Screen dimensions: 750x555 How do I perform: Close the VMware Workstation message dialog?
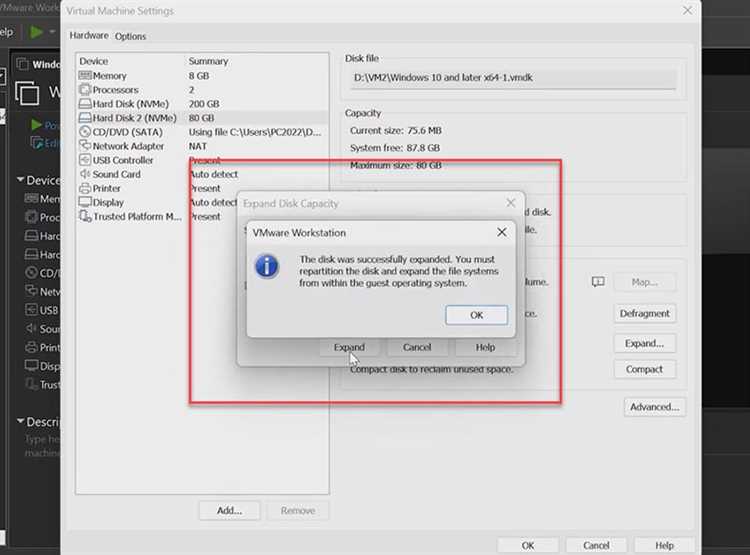(502, 233)
